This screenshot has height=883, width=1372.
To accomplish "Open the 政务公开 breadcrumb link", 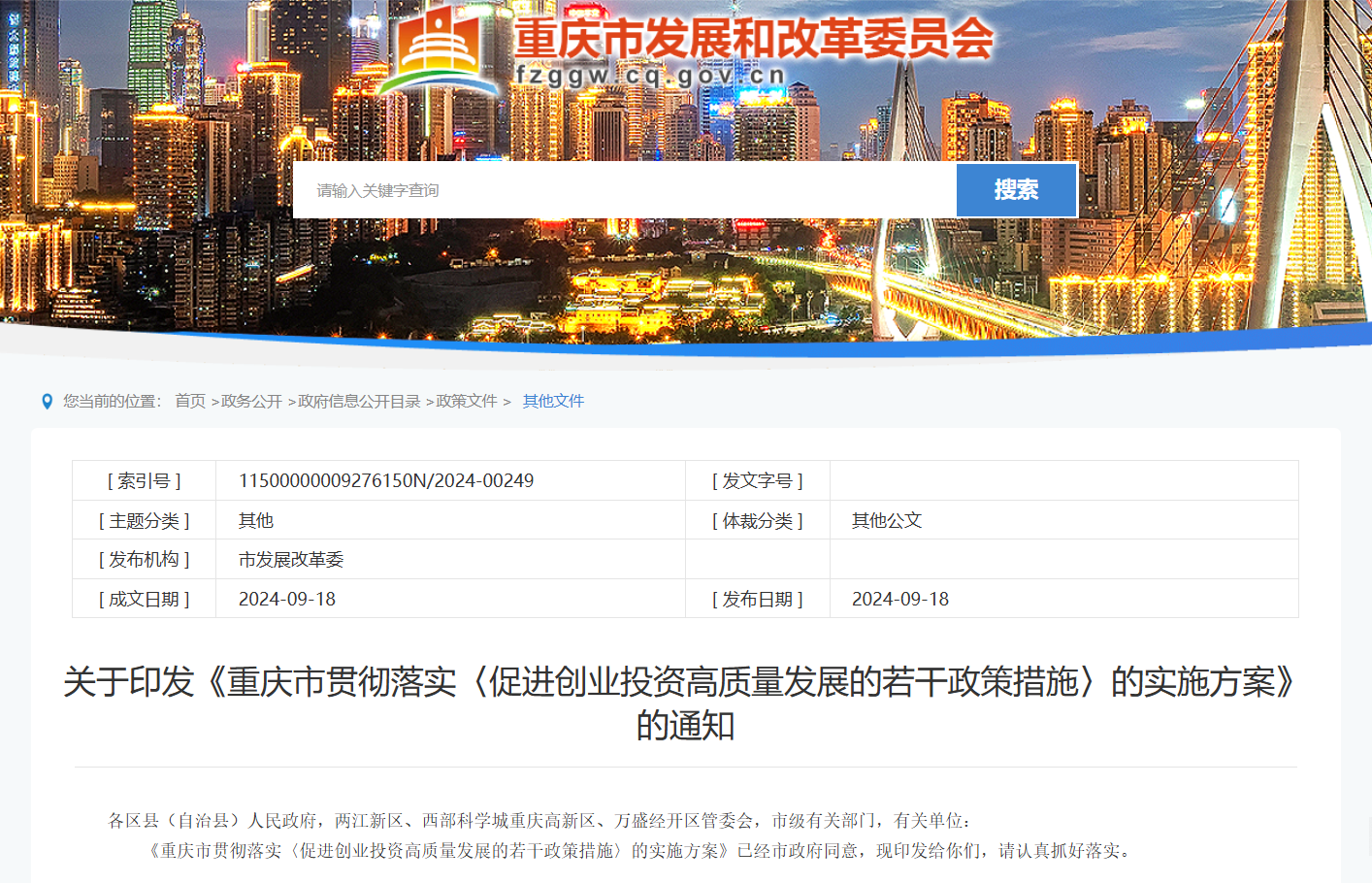I will [250, 401].
